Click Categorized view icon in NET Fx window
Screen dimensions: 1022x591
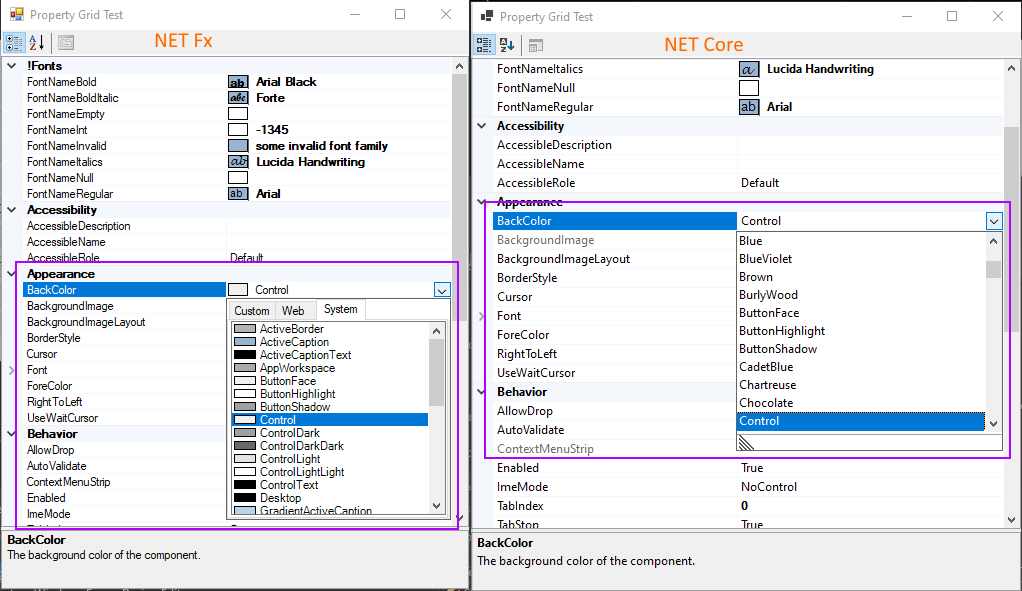pos(14,43)
